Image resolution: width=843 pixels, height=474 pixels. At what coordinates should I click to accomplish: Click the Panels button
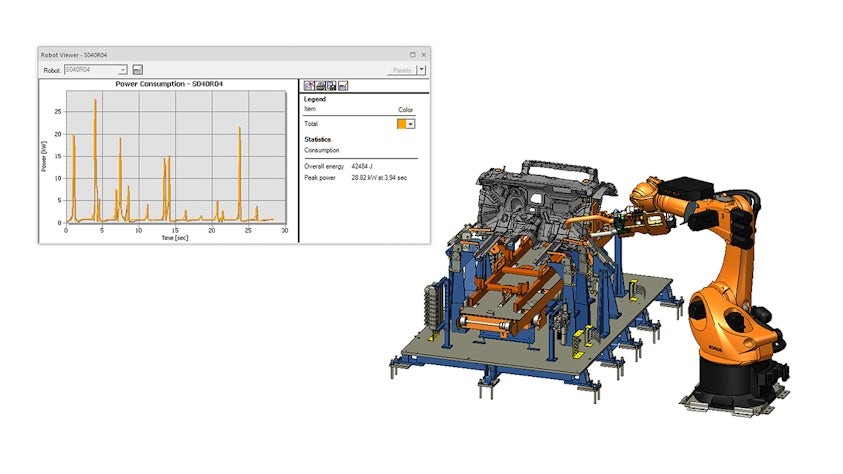coord(402,70)
